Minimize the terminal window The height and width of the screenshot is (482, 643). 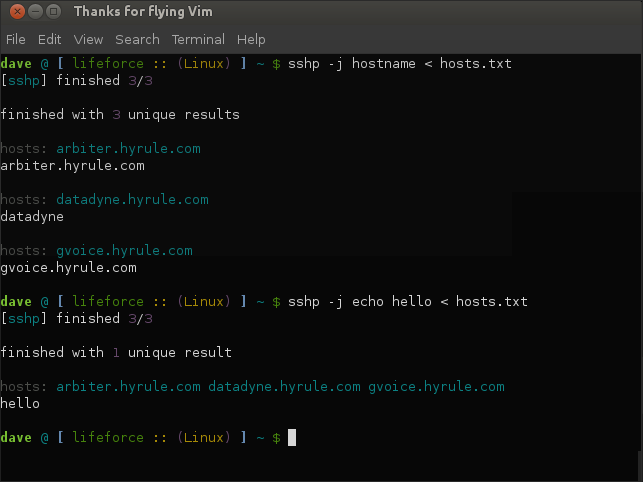tap(36, 11)
